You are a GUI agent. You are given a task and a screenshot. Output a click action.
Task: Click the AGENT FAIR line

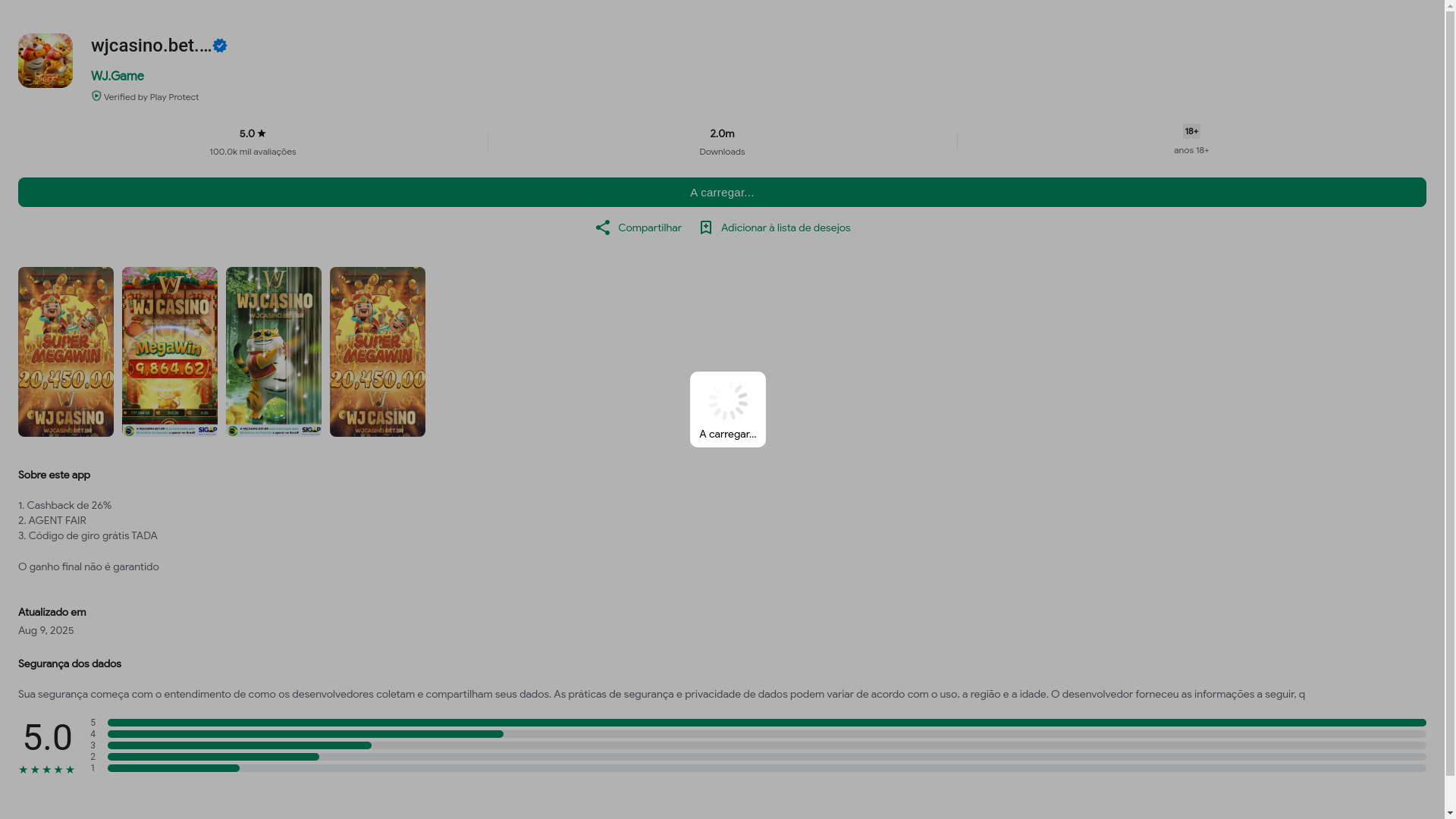[x=52, y=520]
